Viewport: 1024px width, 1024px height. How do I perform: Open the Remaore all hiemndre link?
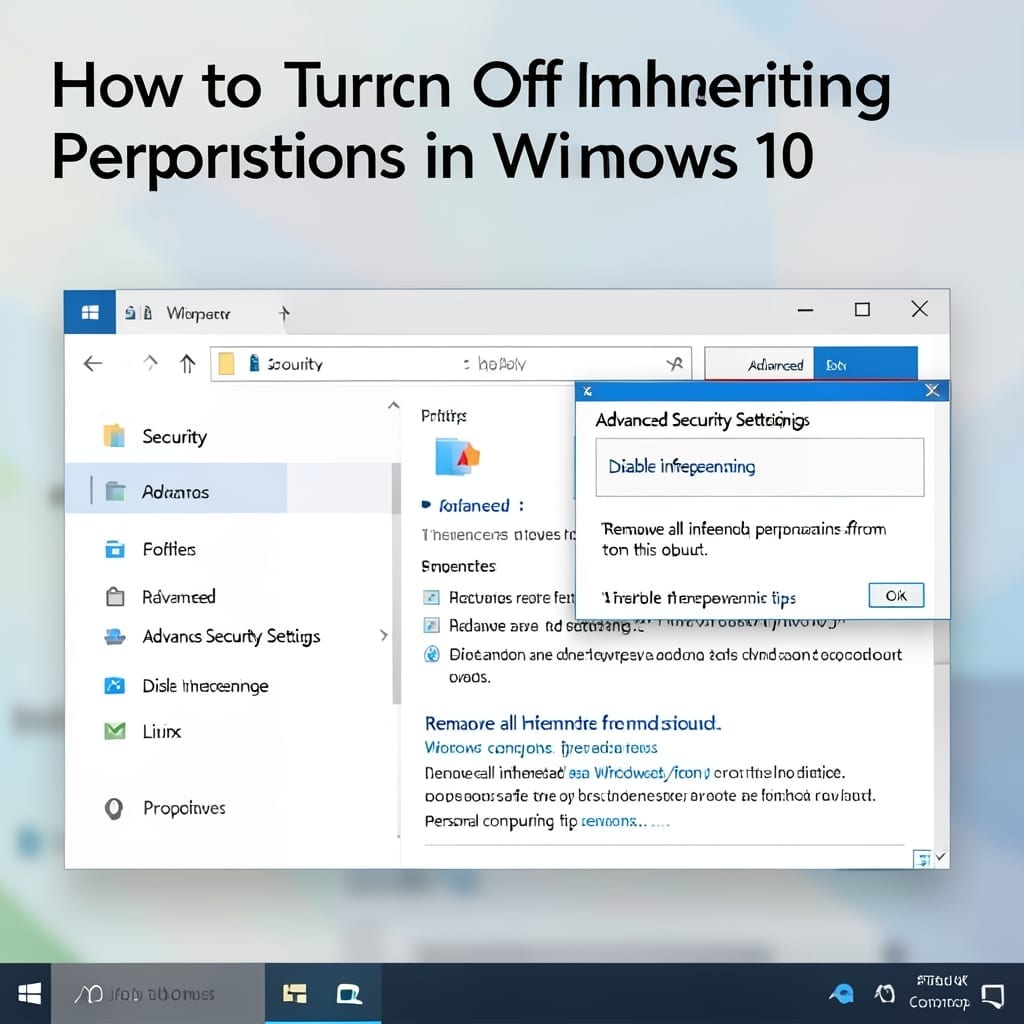tap(573, 723)
